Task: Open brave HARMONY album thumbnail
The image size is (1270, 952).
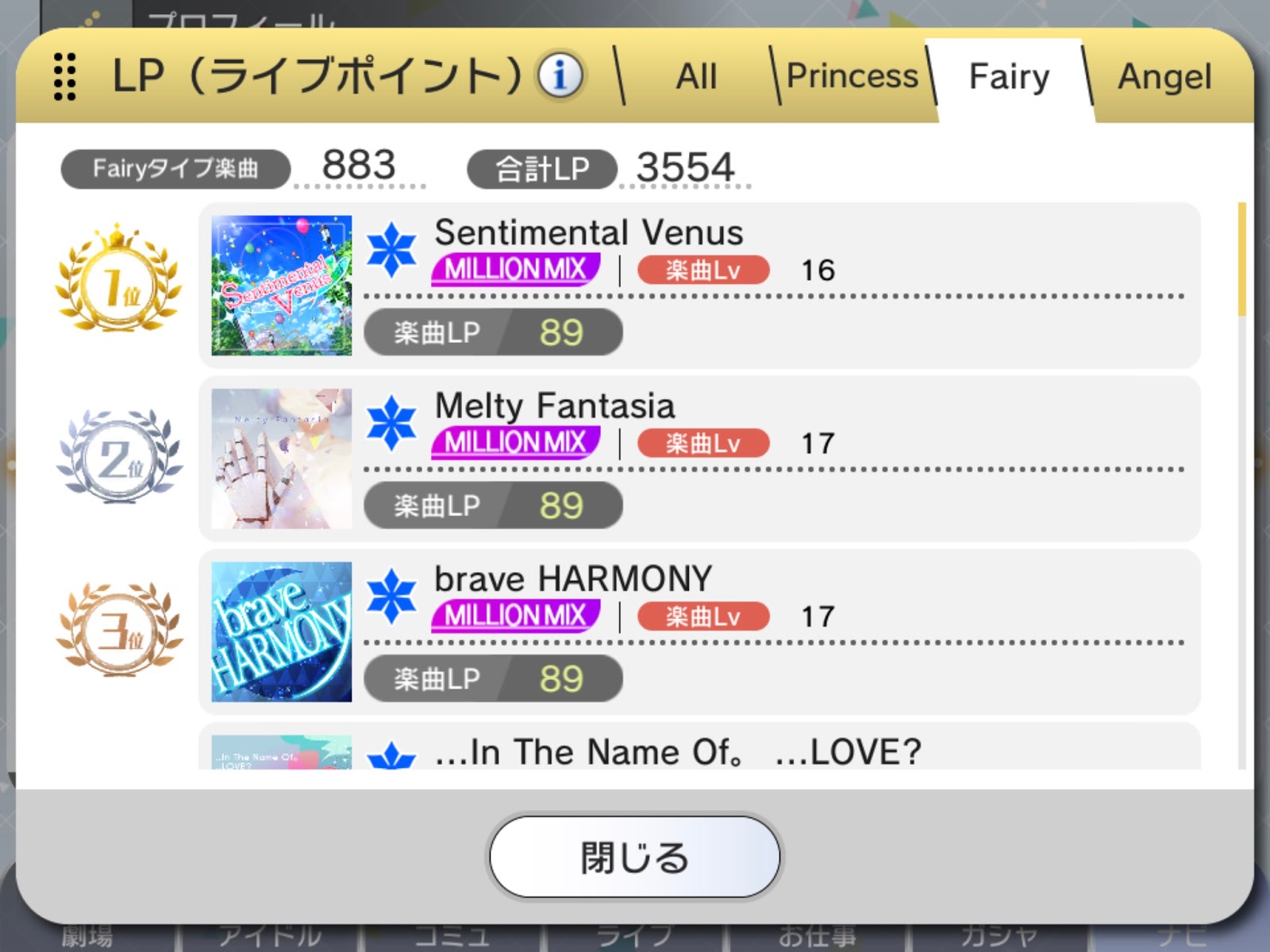Action: pyautogui.click(x=282, y=631)
